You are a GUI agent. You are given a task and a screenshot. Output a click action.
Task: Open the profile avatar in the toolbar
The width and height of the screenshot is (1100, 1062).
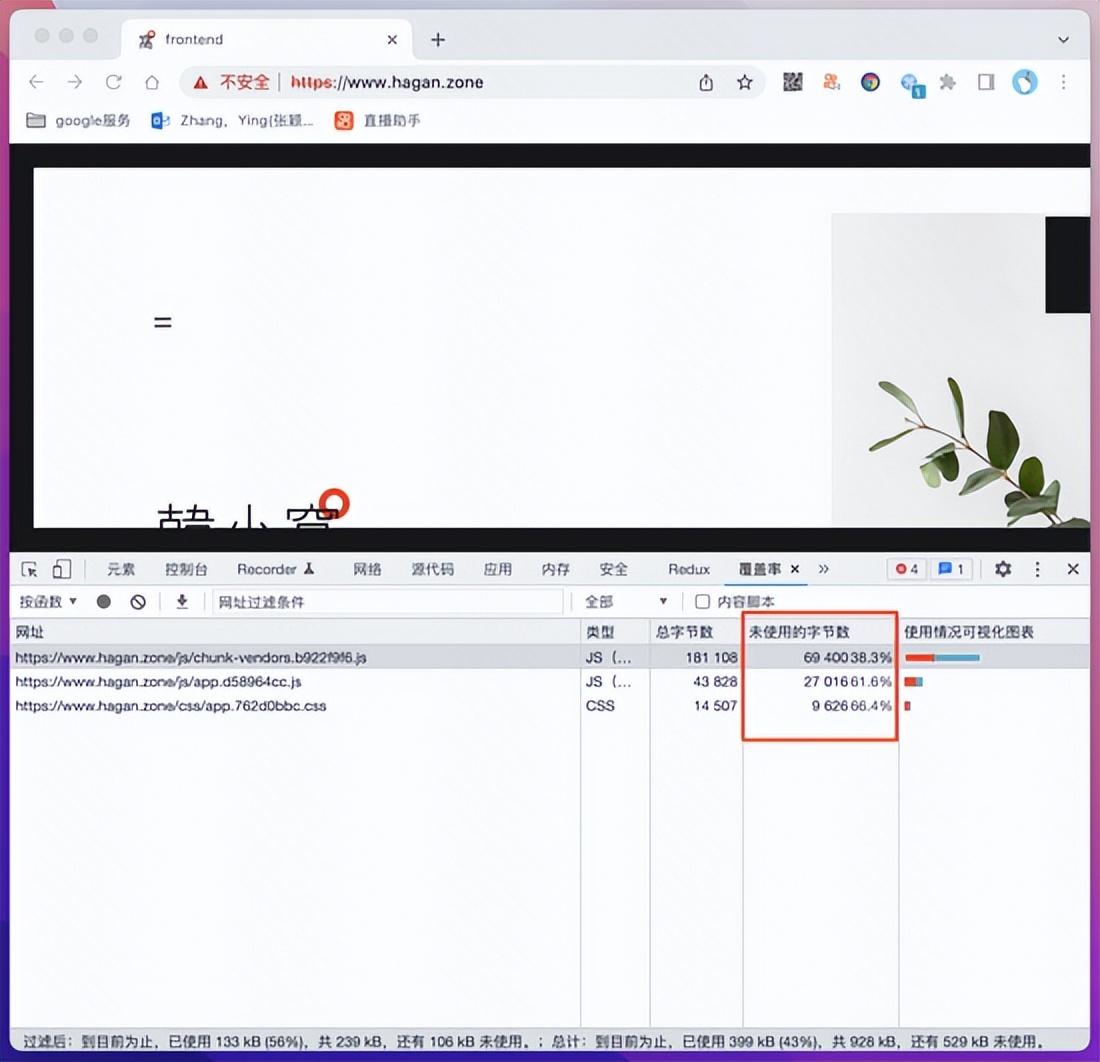(x=1024, y=82)
